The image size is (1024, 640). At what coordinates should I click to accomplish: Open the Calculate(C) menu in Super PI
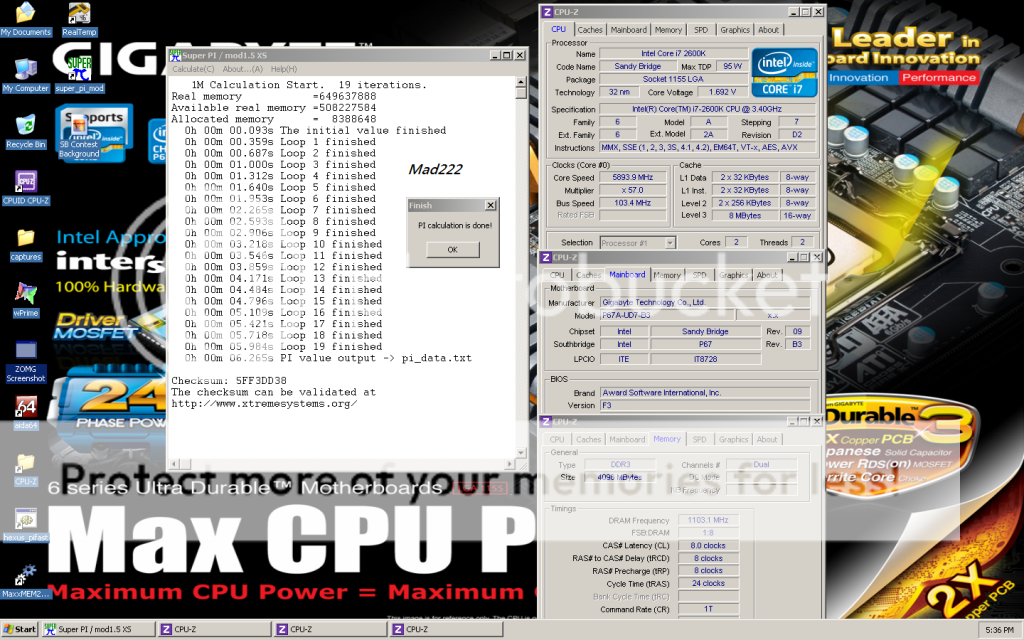click(x=193, y=69)
